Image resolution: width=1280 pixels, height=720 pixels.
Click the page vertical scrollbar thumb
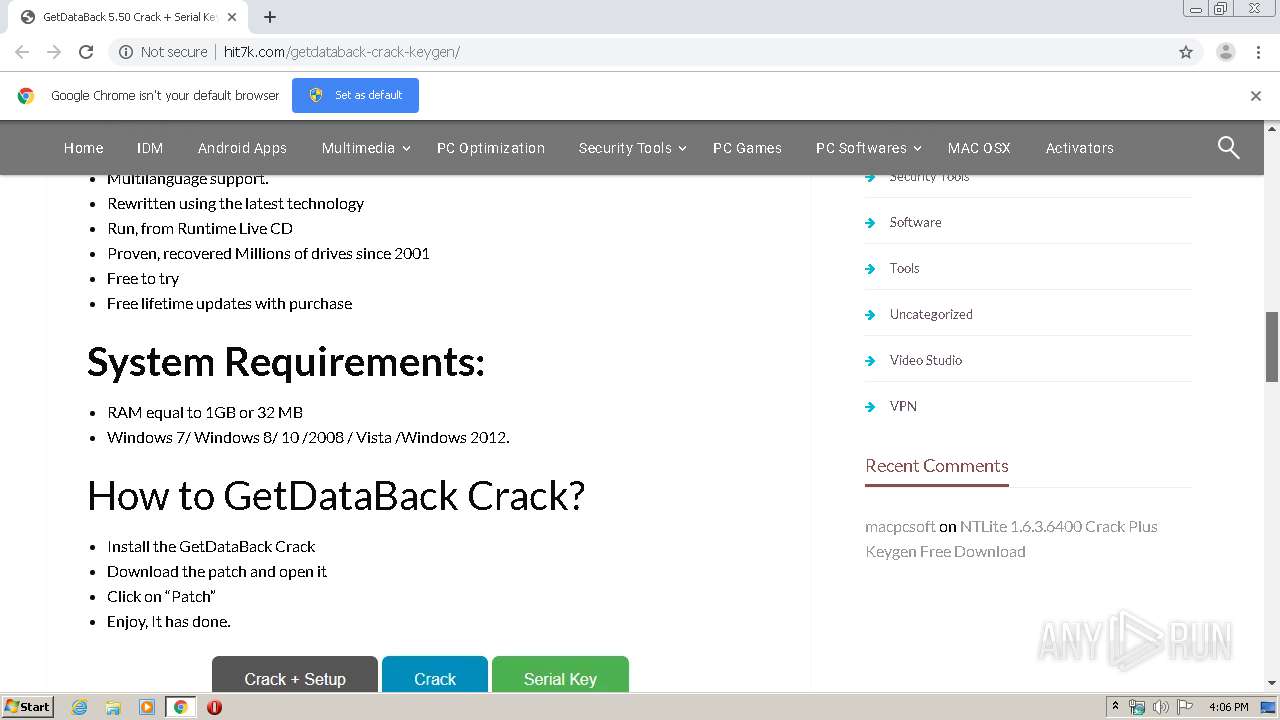1272,347
